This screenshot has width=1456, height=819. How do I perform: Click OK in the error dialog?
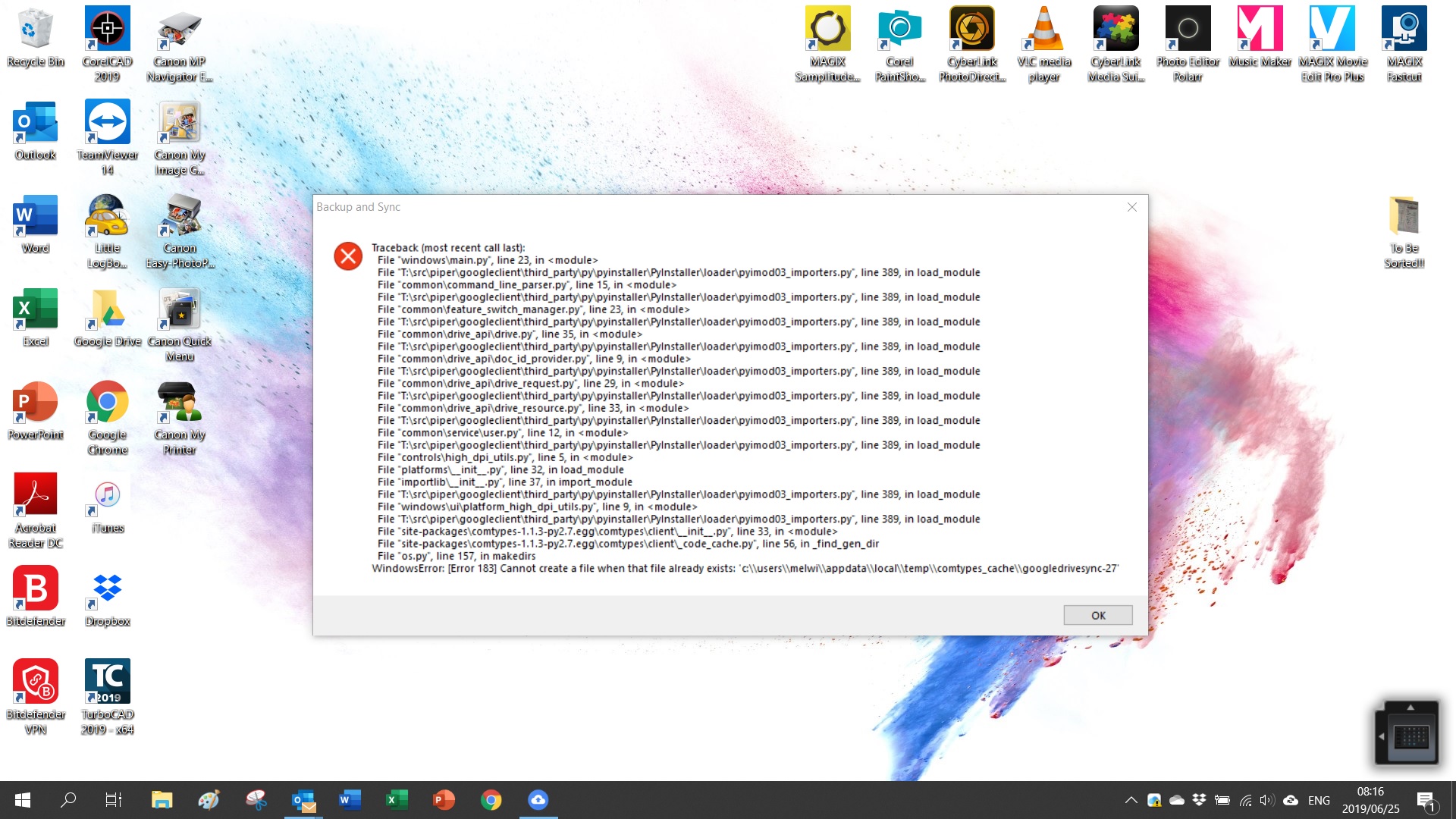coord(1097,615)
